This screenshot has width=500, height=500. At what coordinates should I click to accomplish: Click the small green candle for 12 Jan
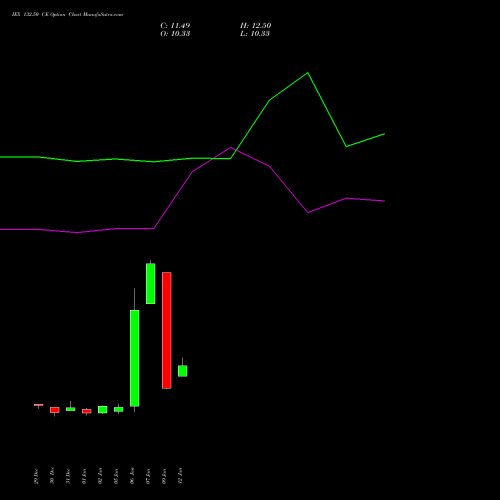tap(183, 371)
